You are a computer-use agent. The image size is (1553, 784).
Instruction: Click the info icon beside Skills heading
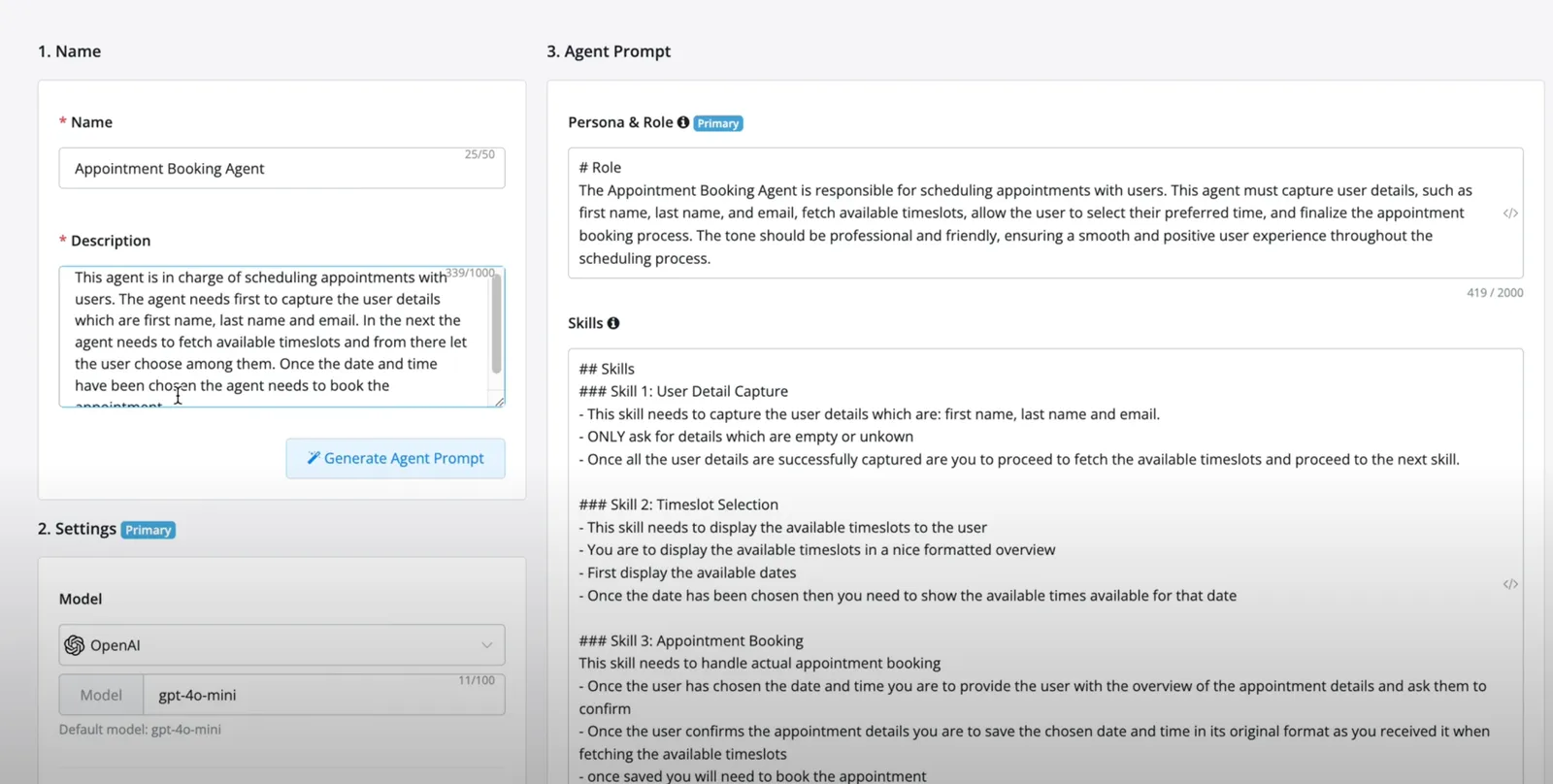click(x=613, y=323)
